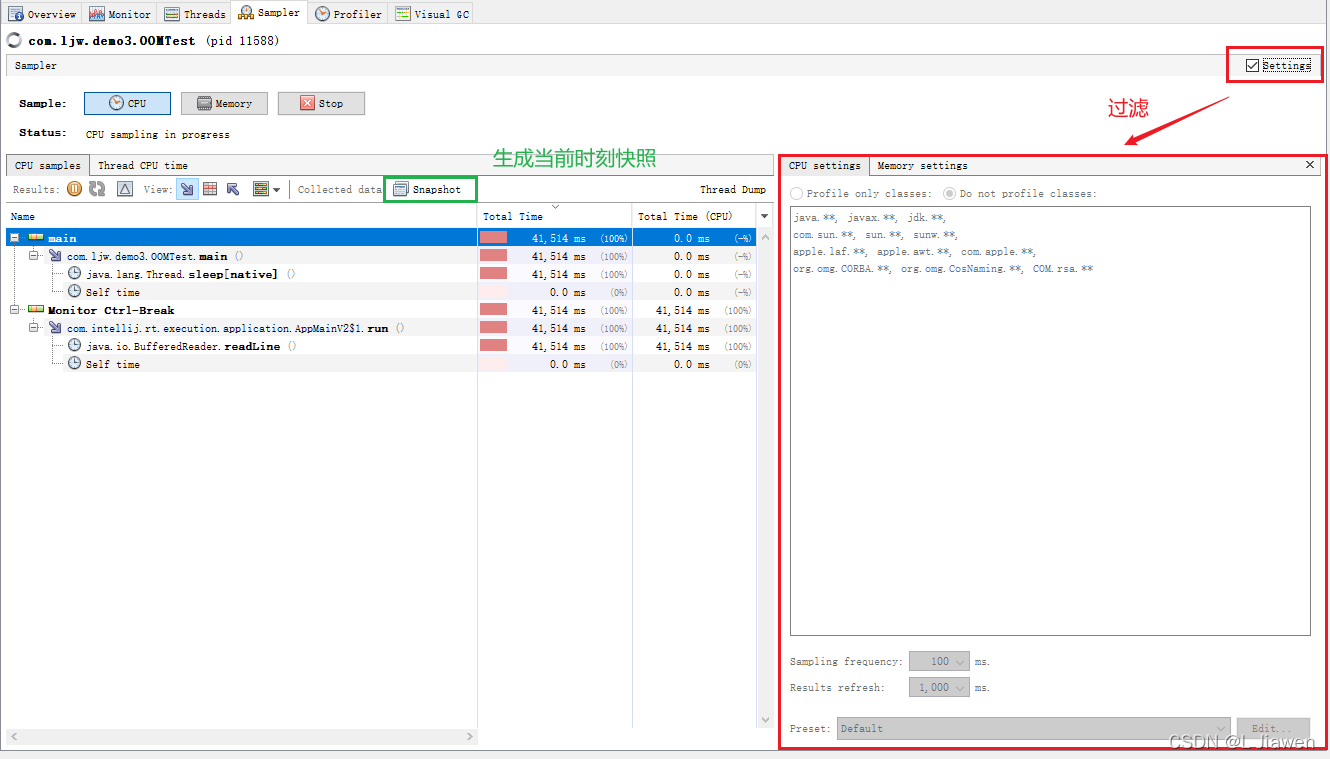This screenshot has height=759, width=1330.
Task: Stop the sampling session
Action: 321,103
